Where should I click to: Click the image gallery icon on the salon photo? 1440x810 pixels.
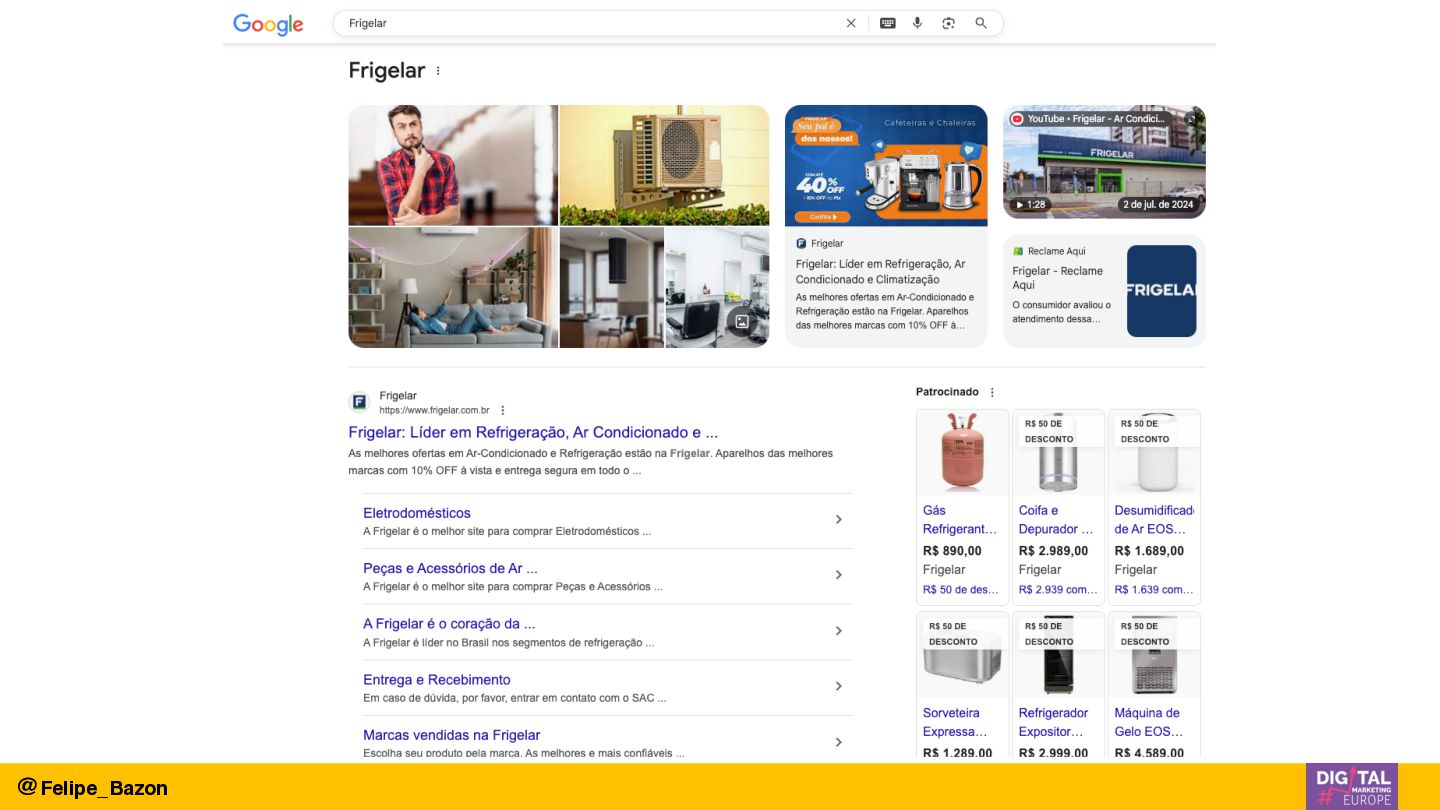point(742,321)
